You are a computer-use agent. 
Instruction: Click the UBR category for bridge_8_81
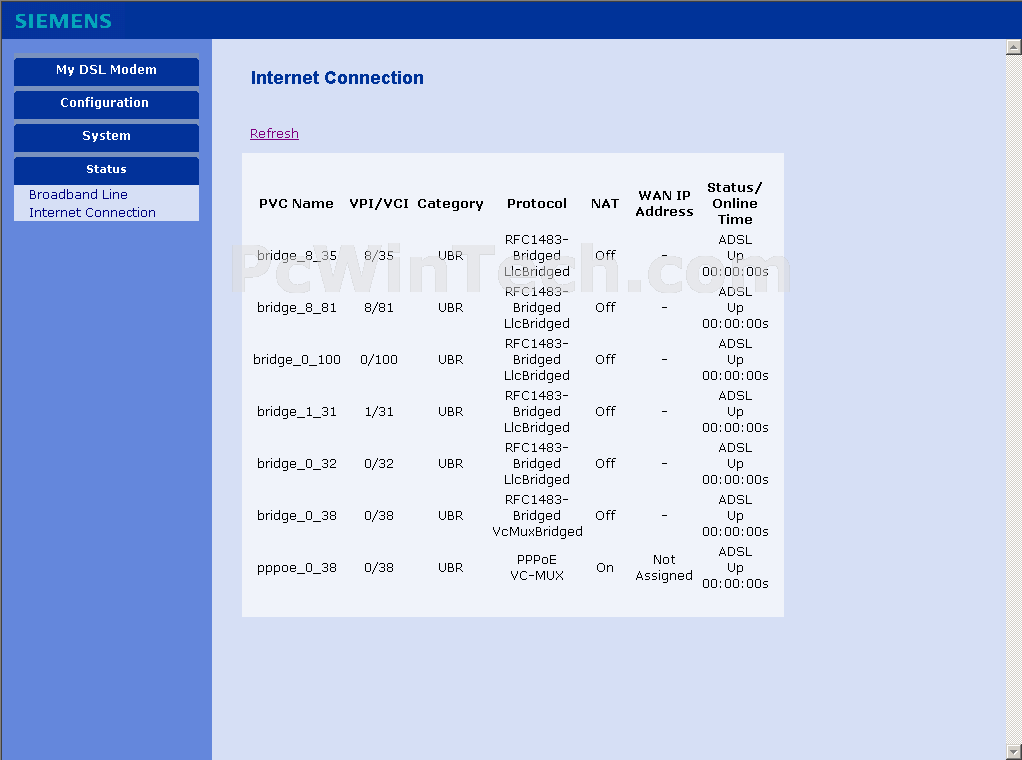point(450,308)
